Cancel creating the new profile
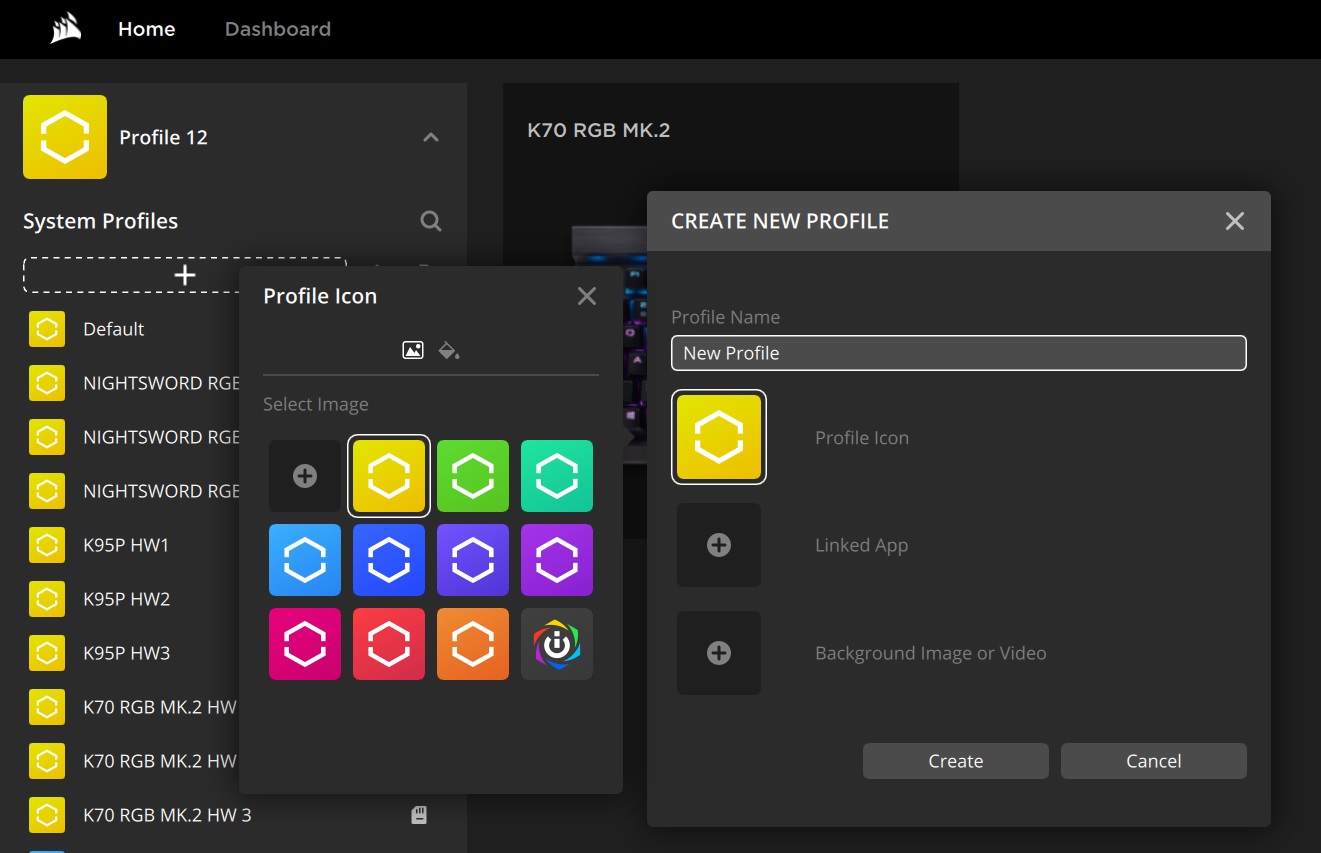1321x853 pixels. 1153,761
